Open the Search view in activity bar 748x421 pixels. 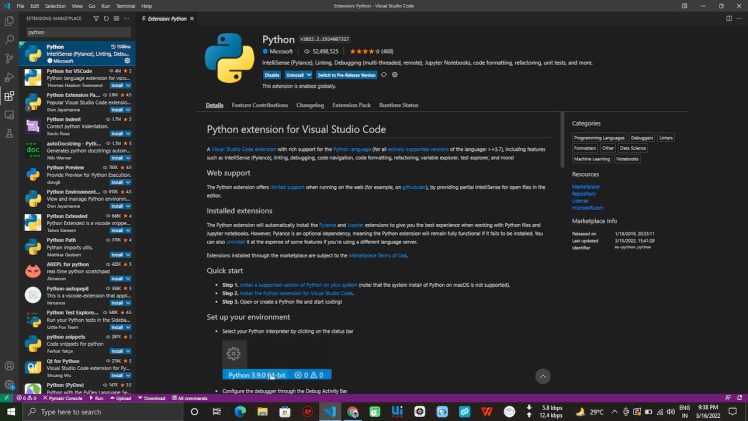click(x=9, y=40)
